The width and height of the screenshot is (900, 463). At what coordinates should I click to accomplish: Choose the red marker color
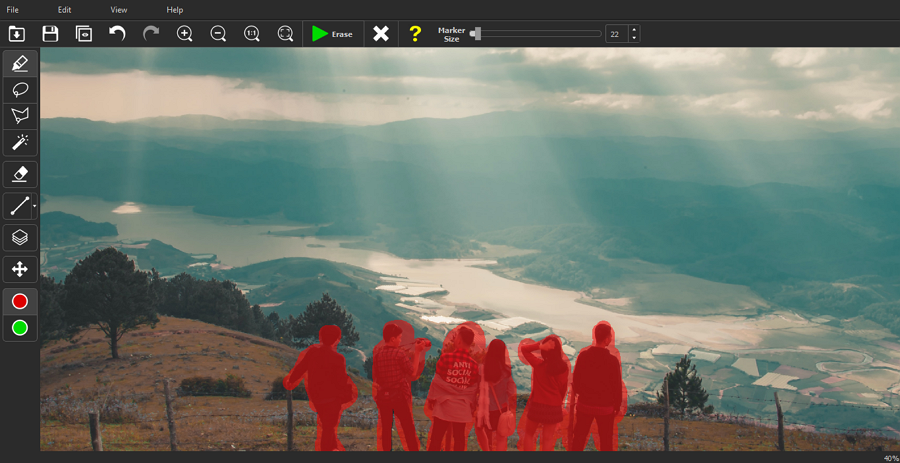coord(20,301)
